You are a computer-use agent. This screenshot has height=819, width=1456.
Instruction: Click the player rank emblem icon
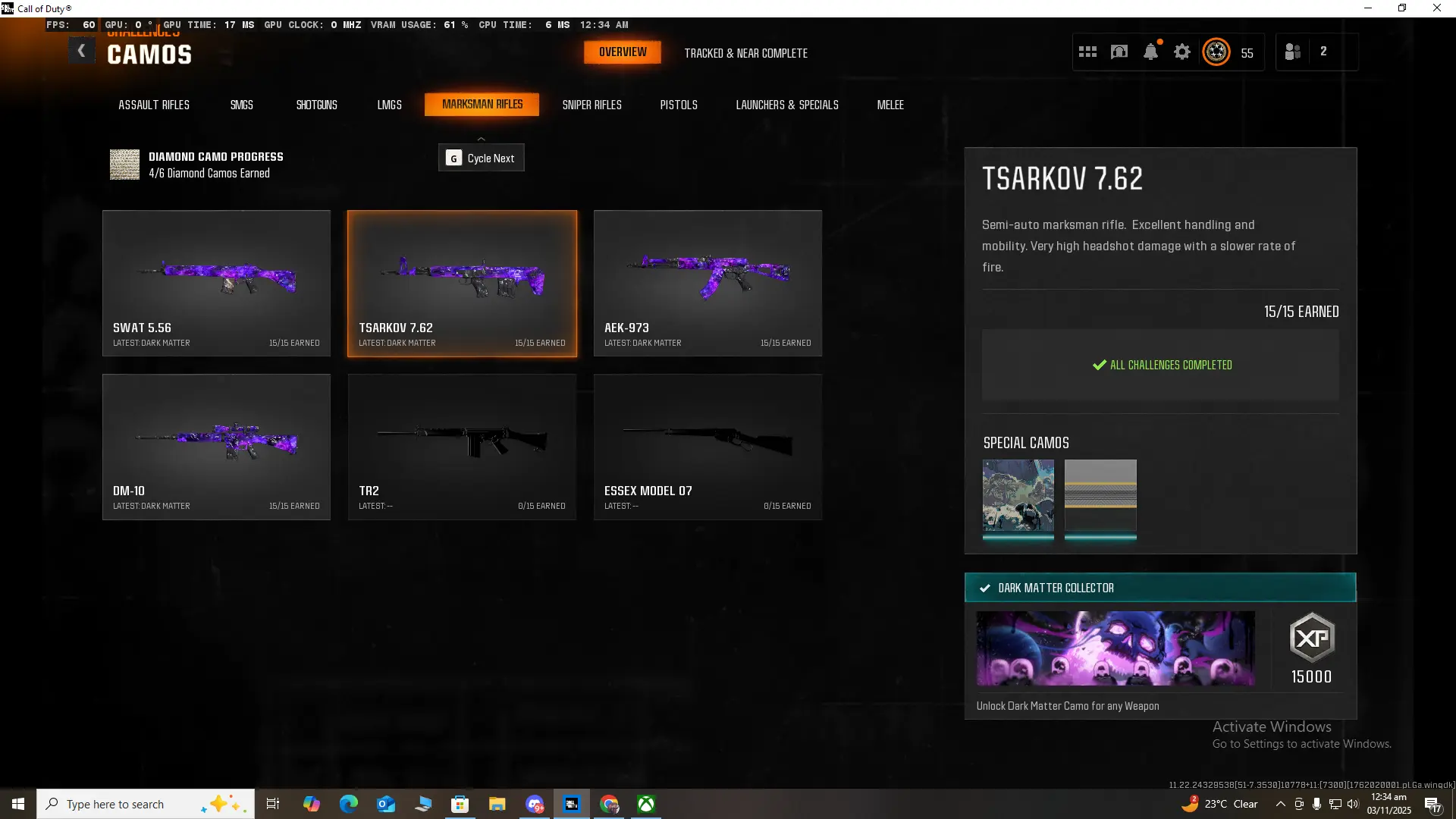(x=1216, y=52)
